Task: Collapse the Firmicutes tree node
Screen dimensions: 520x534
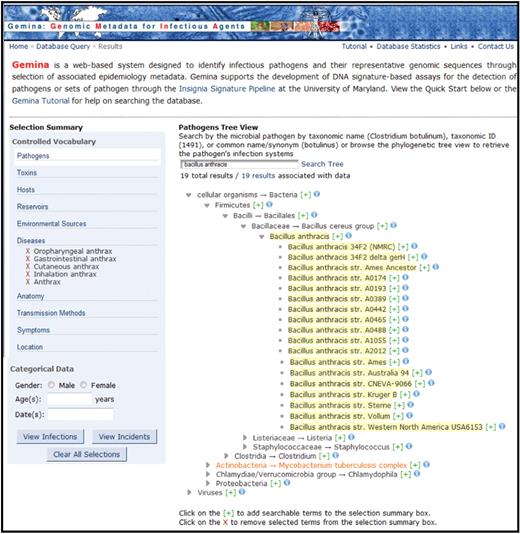Action: 207,205
